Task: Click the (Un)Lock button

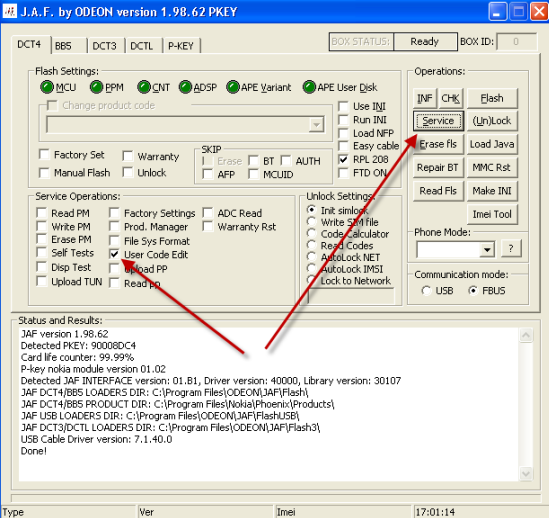Action: coord(492,121)
